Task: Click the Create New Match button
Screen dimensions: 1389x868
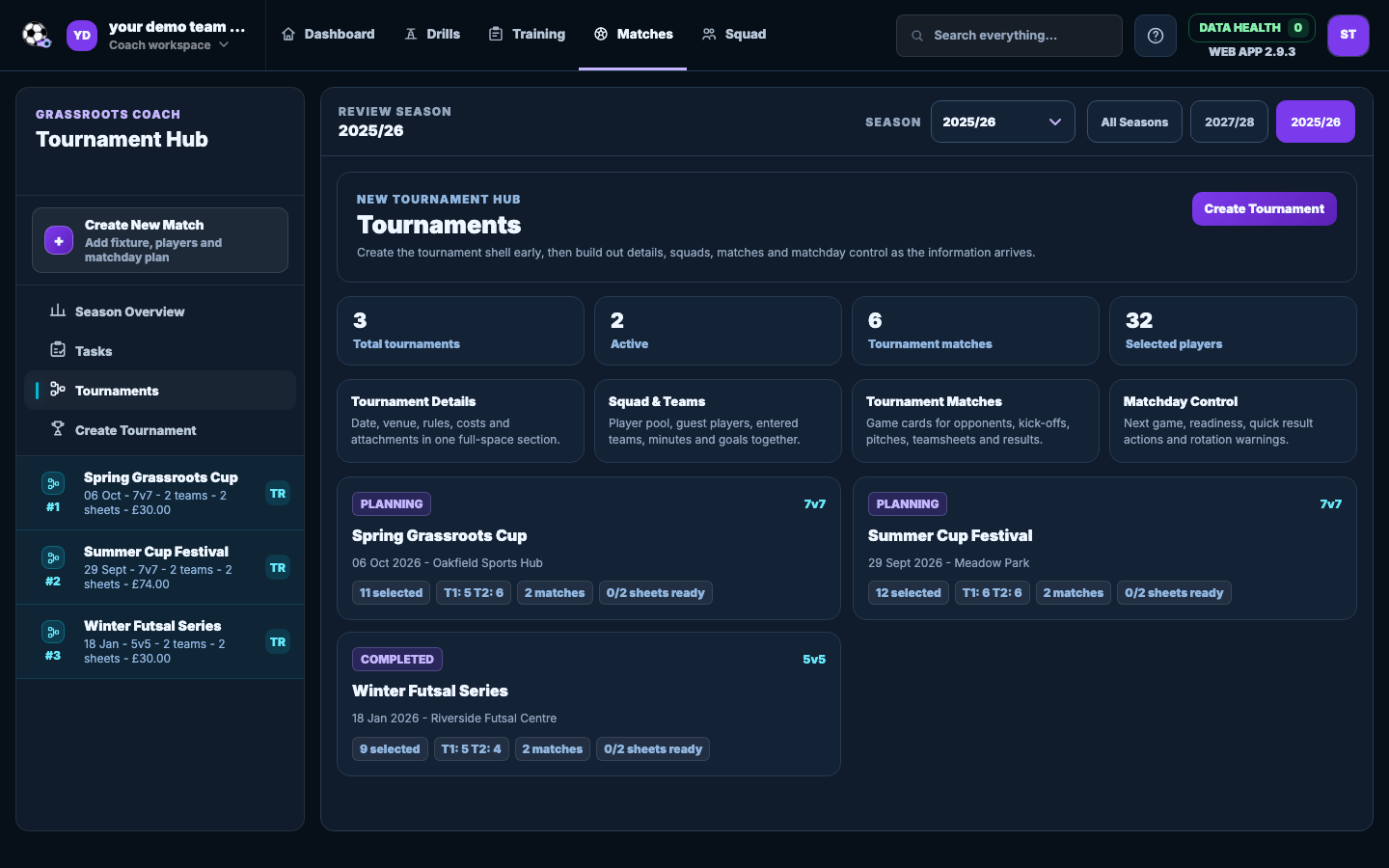Action: click(160, 240)
